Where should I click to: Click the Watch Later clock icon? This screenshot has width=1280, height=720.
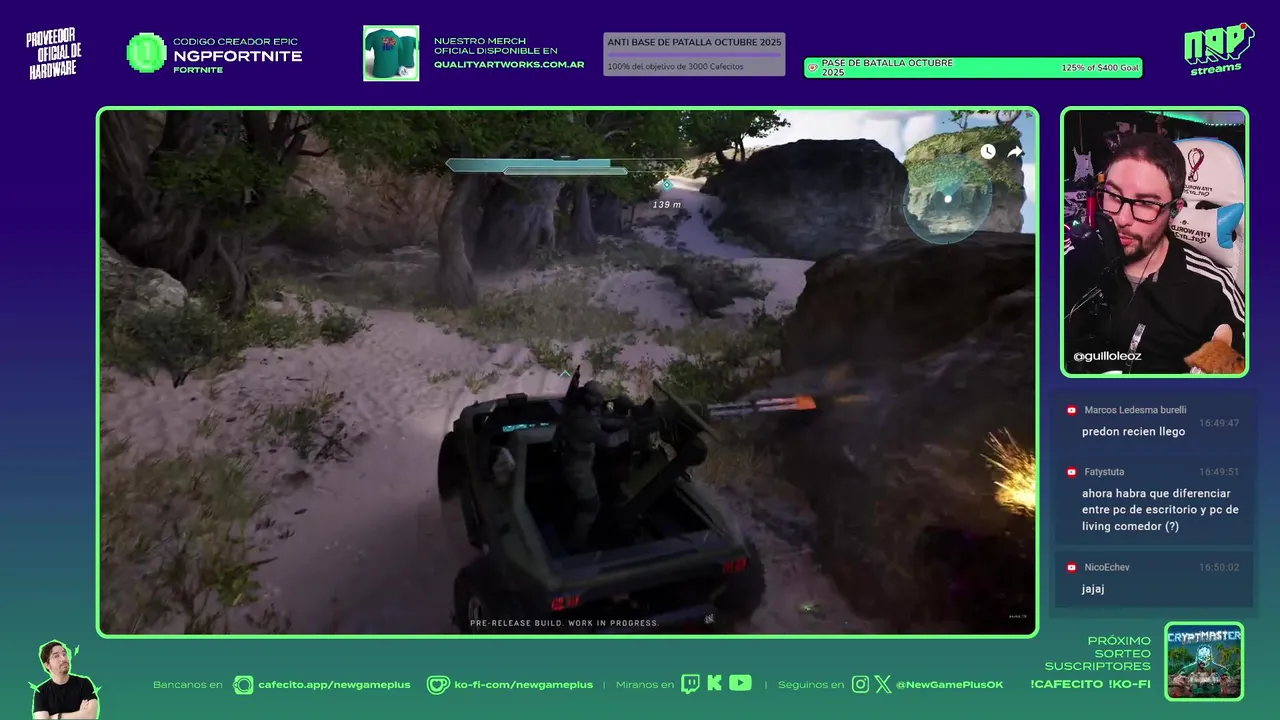(x=988, y=151)
